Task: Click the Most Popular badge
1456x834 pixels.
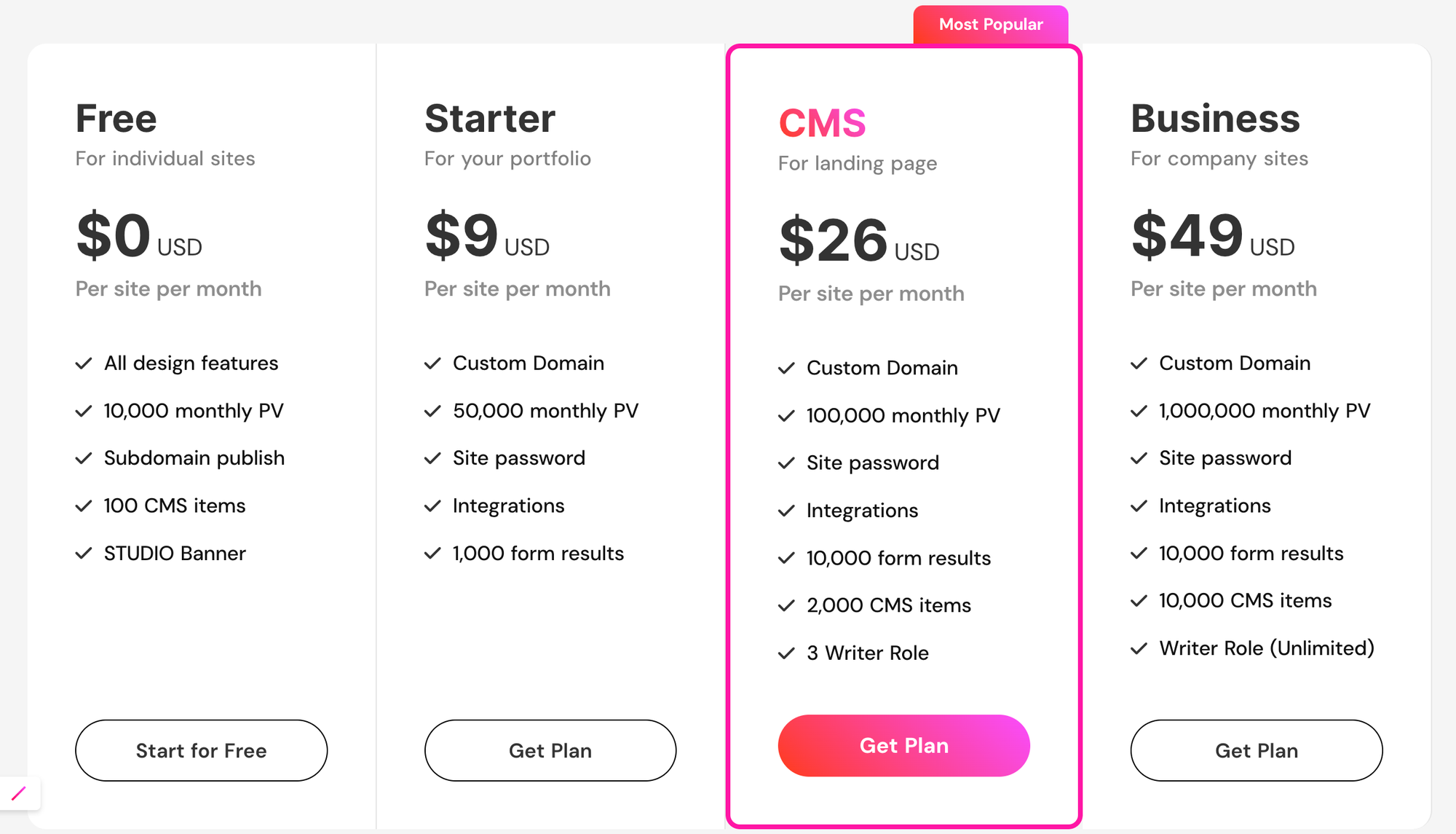Action: (991, 24)
